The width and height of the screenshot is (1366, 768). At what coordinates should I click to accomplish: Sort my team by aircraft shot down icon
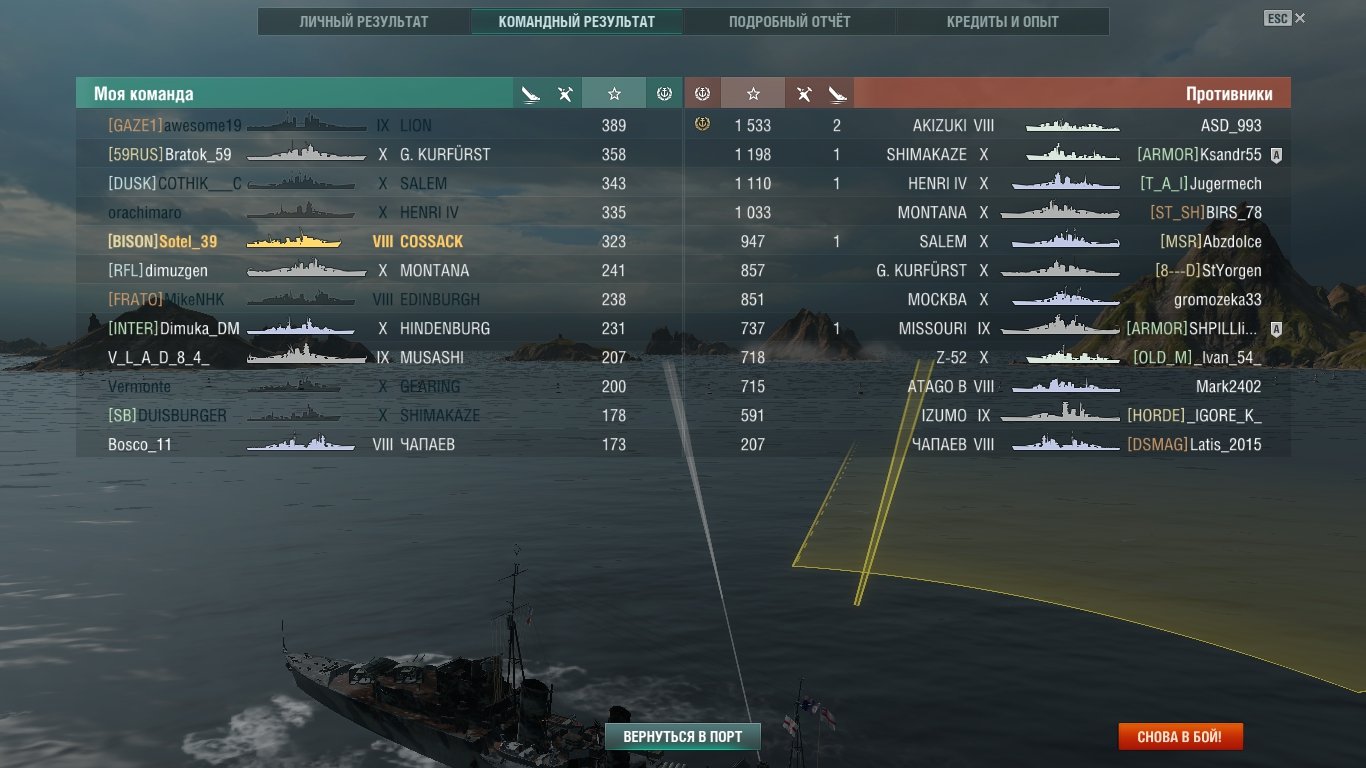pyautogui.click(x=565, y=94)
